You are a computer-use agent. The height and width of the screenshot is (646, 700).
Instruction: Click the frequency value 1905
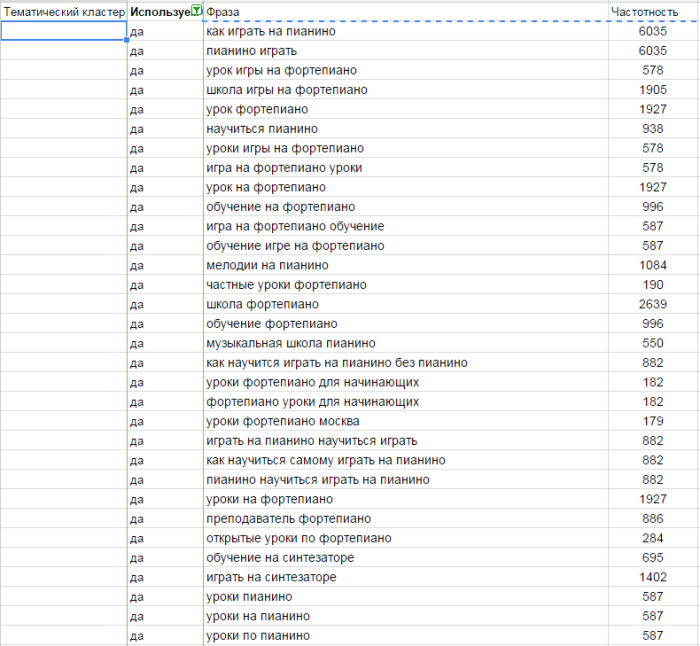tap(652, 89)
